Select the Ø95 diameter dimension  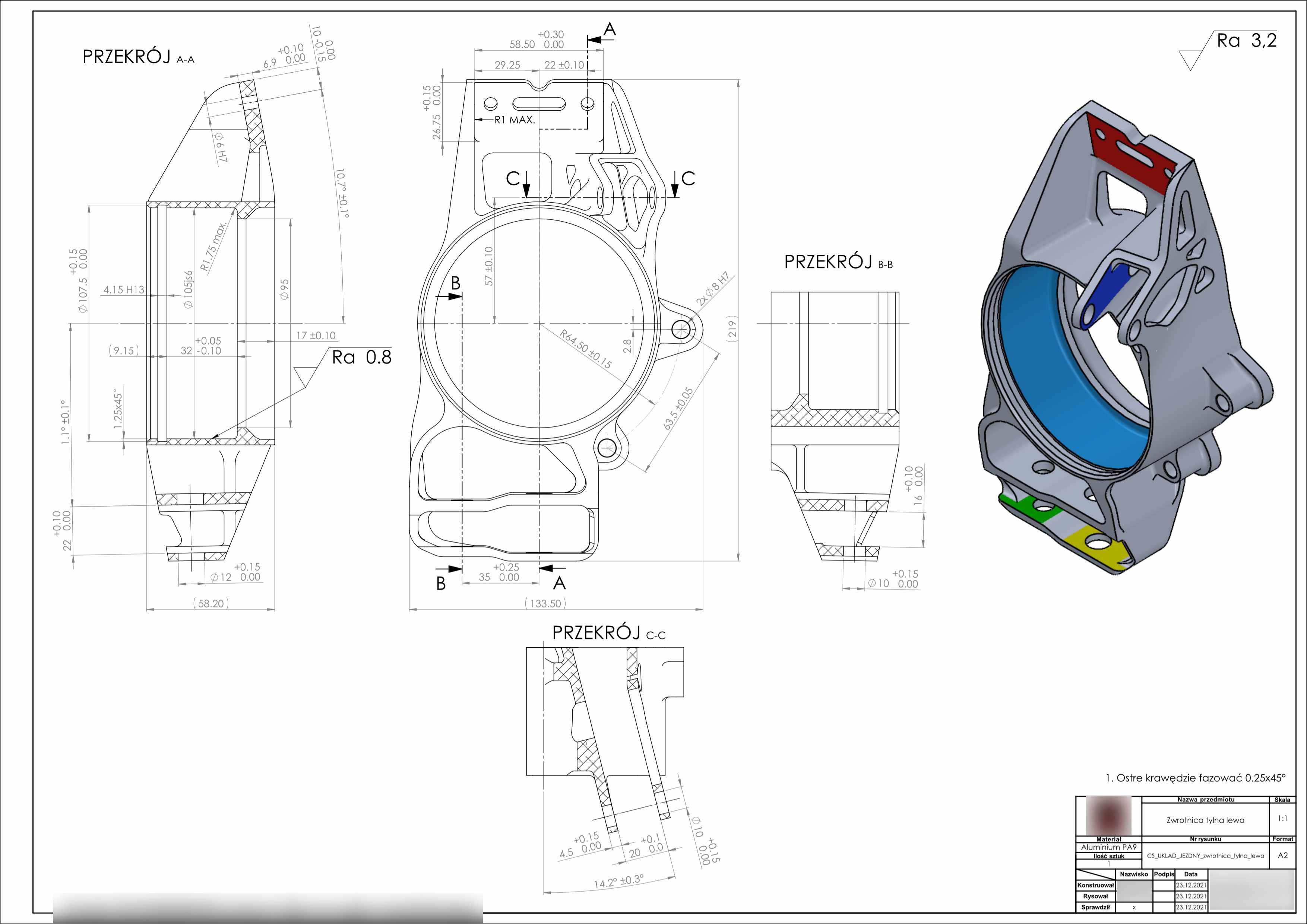pos(285,289)
